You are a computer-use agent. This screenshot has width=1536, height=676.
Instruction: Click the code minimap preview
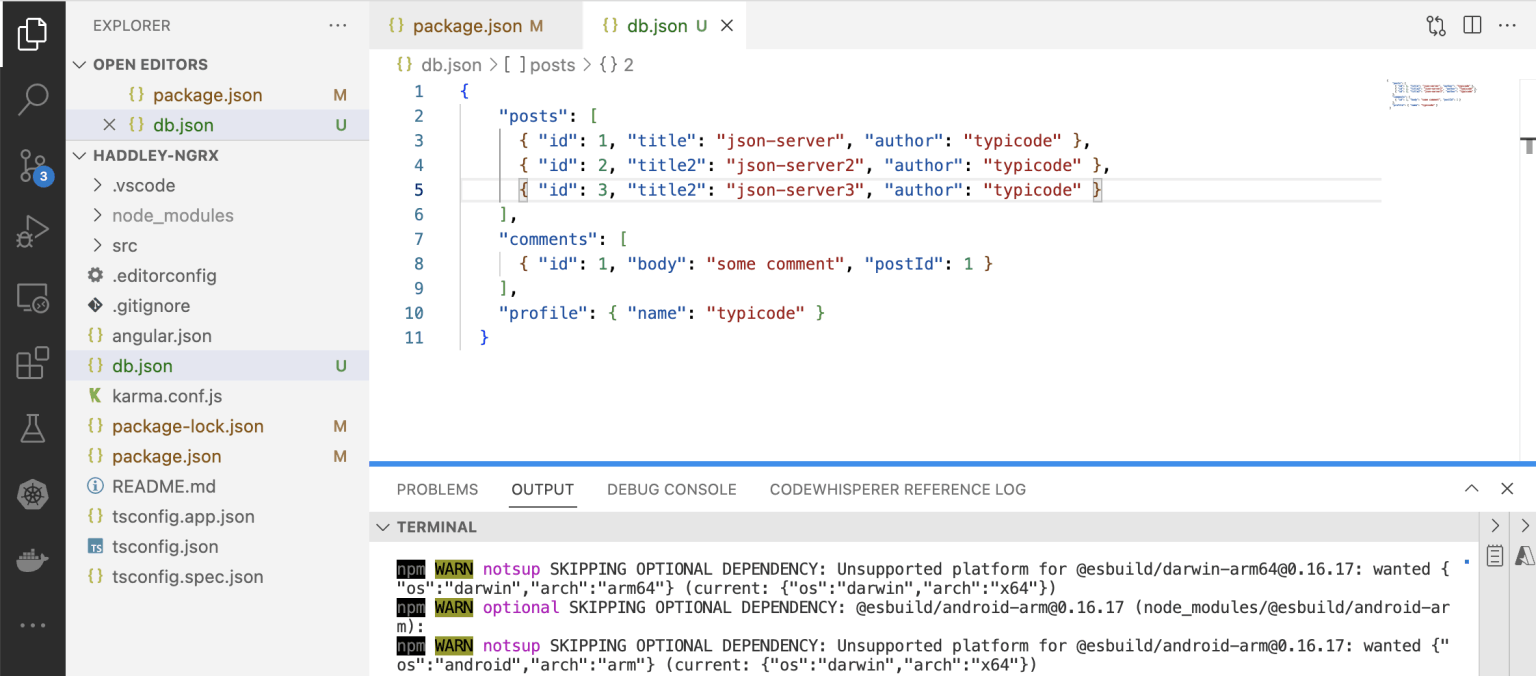pos(1432,94)
